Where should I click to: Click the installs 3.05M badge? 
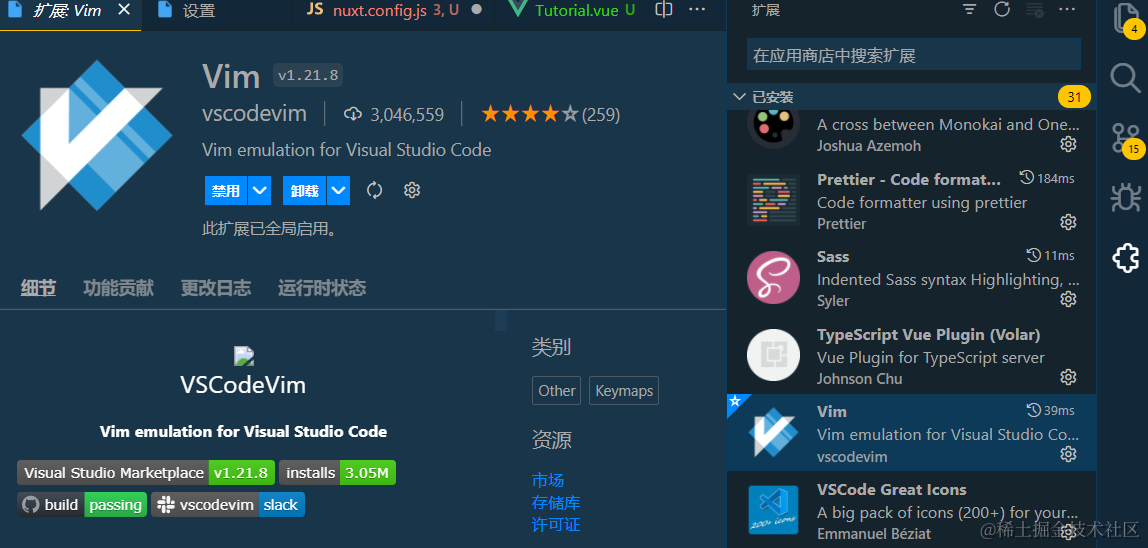(x=338, y=473)
